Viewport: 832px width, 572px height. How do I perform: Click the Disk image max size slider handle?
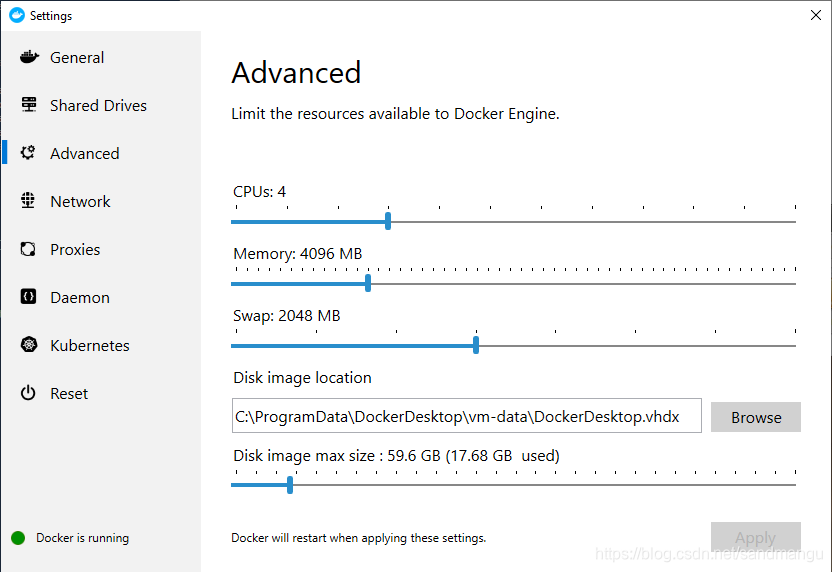click(x=290, y=484)
